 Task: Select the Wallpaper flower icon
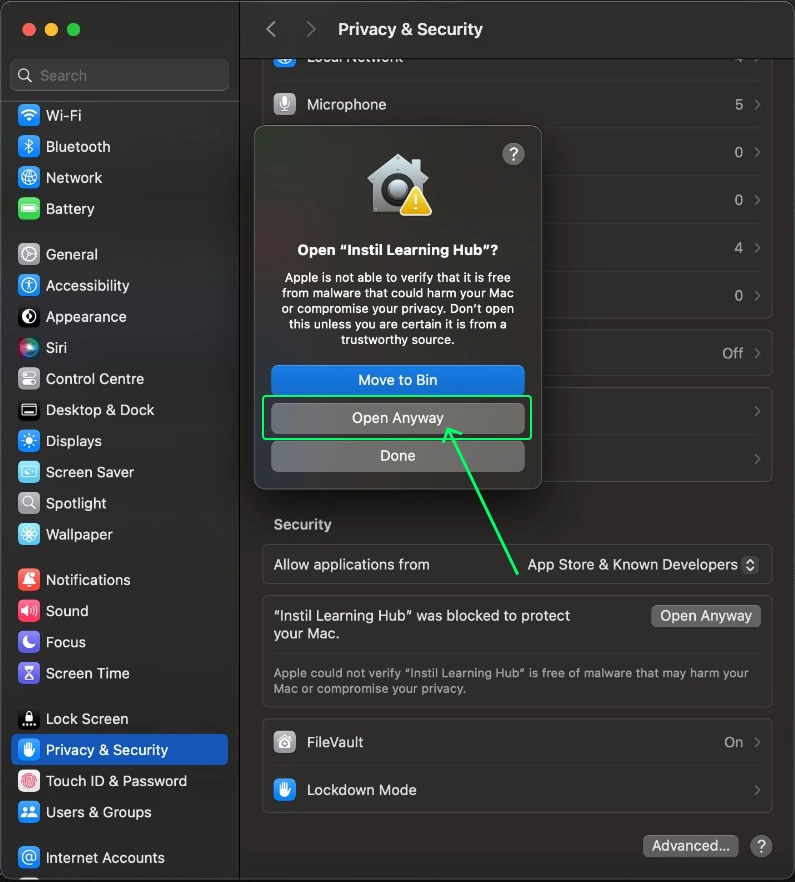pyautogui.click(x=29, y=534)
